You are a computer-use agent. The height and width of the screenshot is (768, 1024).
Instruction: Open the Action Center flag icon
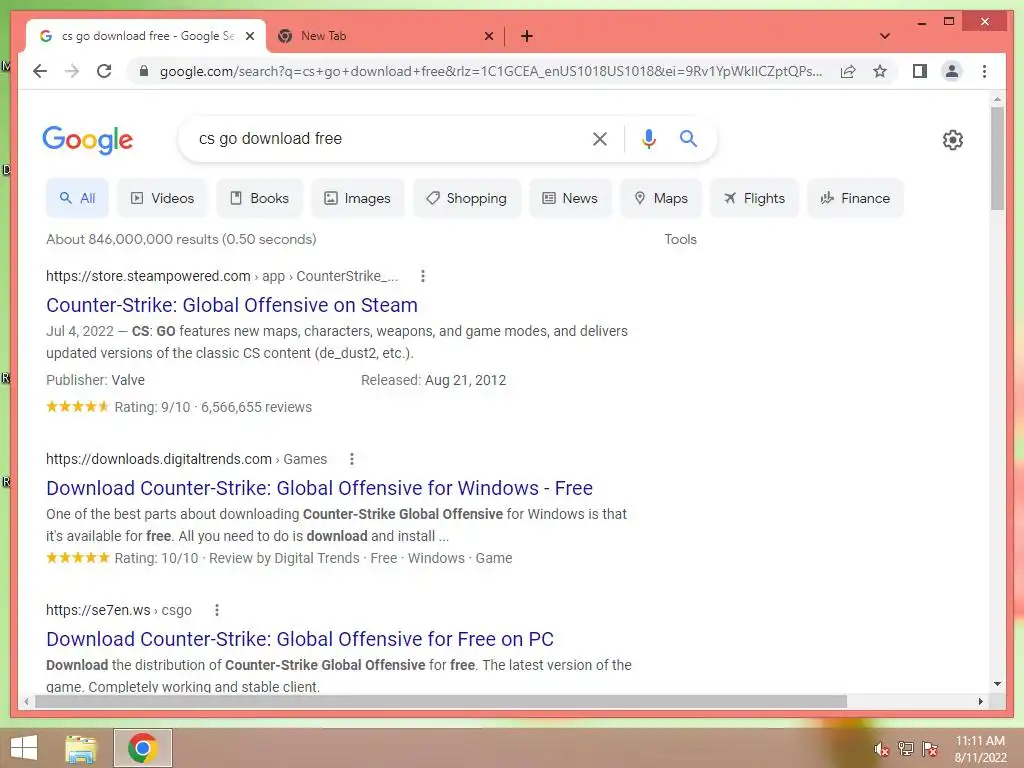929,748
